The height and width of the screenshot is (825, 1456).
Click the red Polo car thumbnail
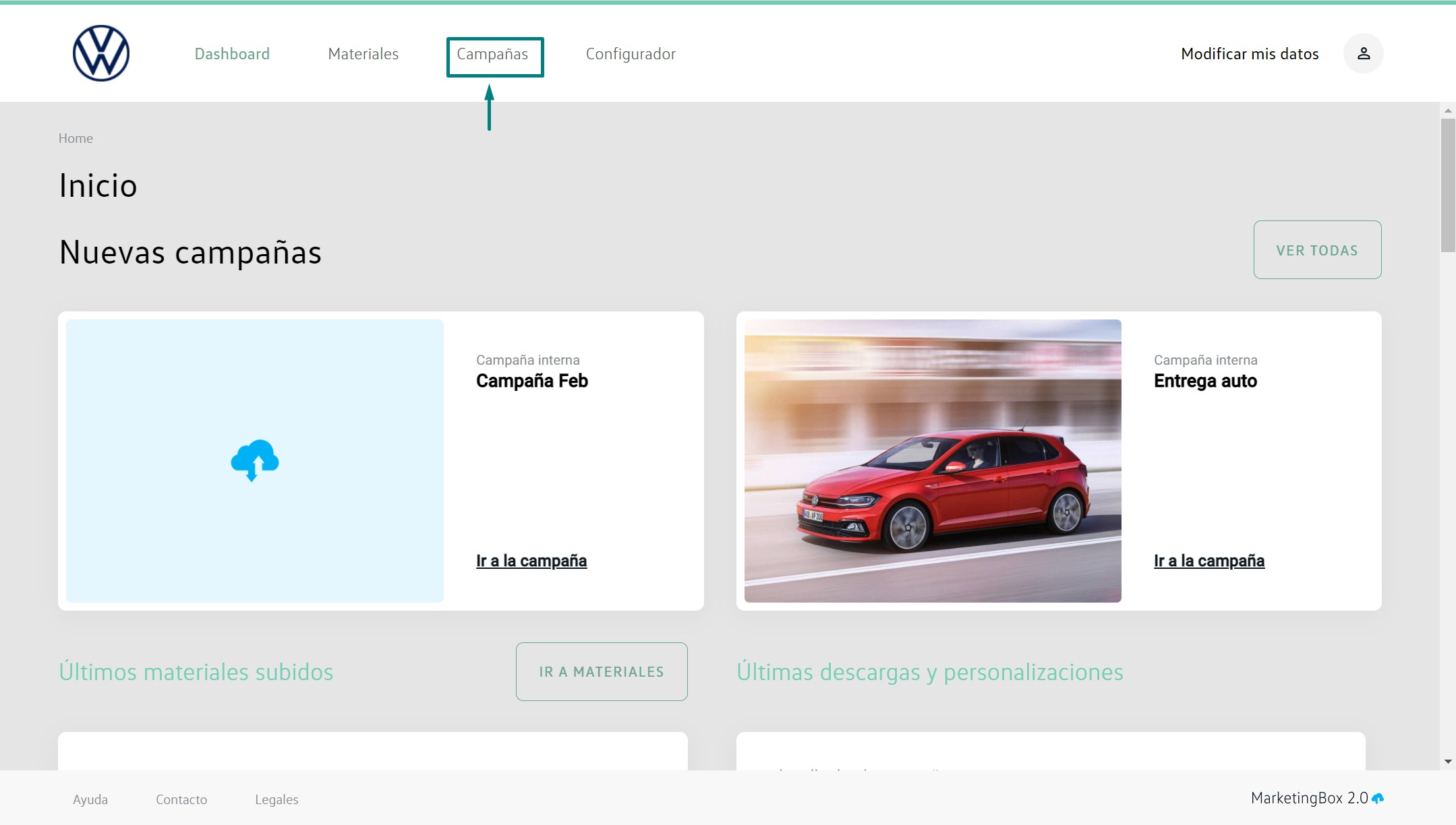(x=933, y=460)
